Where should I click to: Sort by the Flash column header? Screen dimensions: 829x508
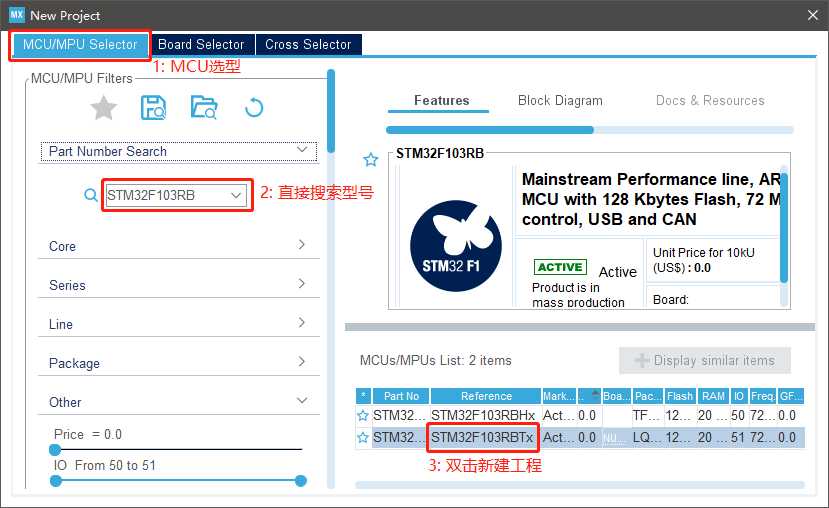(x=680, y=396)
